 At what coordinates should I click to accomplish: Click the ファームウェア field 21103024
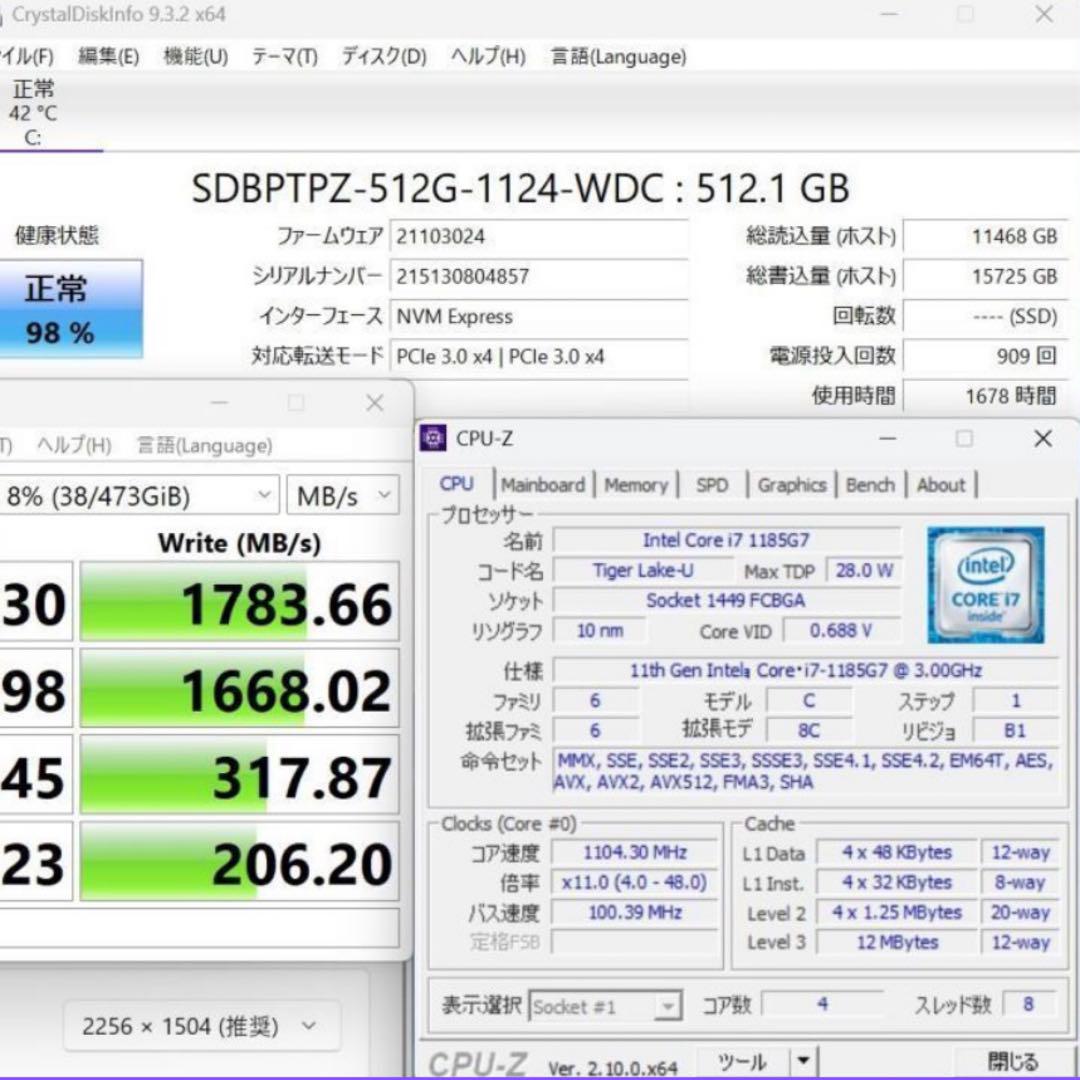click(x=539, y=236)
